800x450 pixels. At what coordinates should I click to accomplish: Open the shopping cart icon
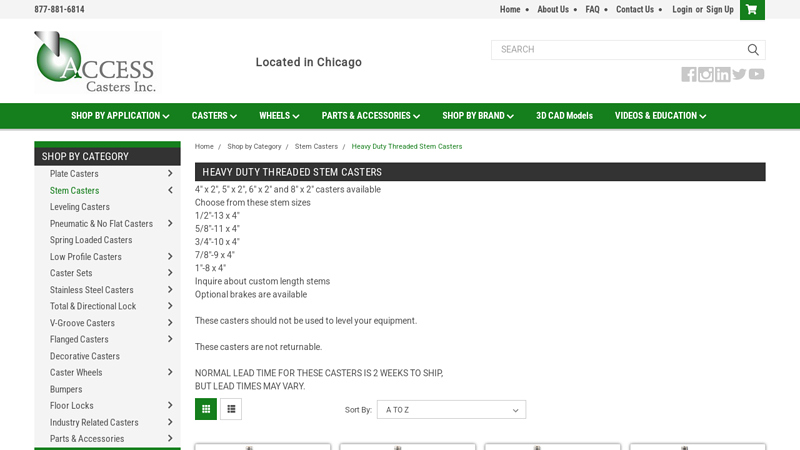[x=750, y=10]
